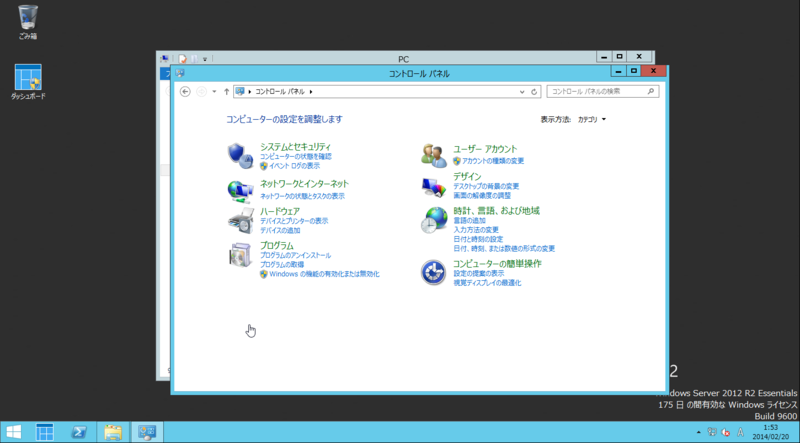Screen dimensions: 800x443
Task: Open プログラムの取得 link
Action: click(x=282, y=264)
